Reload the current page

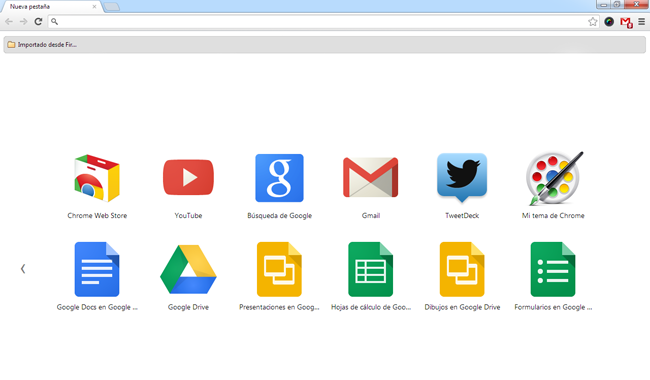tap(38, 22)
